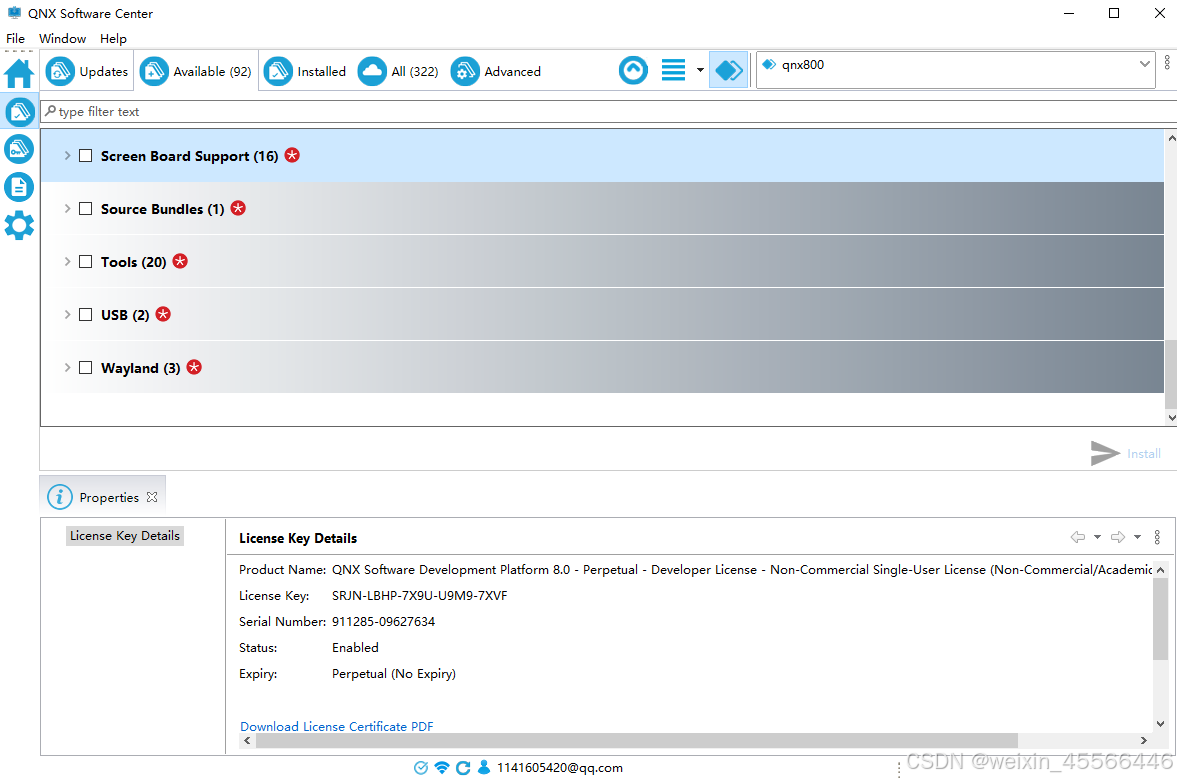Open the Window menu
The width and height of the screenshot is (1177, 781).
click(x=62, y=38)
